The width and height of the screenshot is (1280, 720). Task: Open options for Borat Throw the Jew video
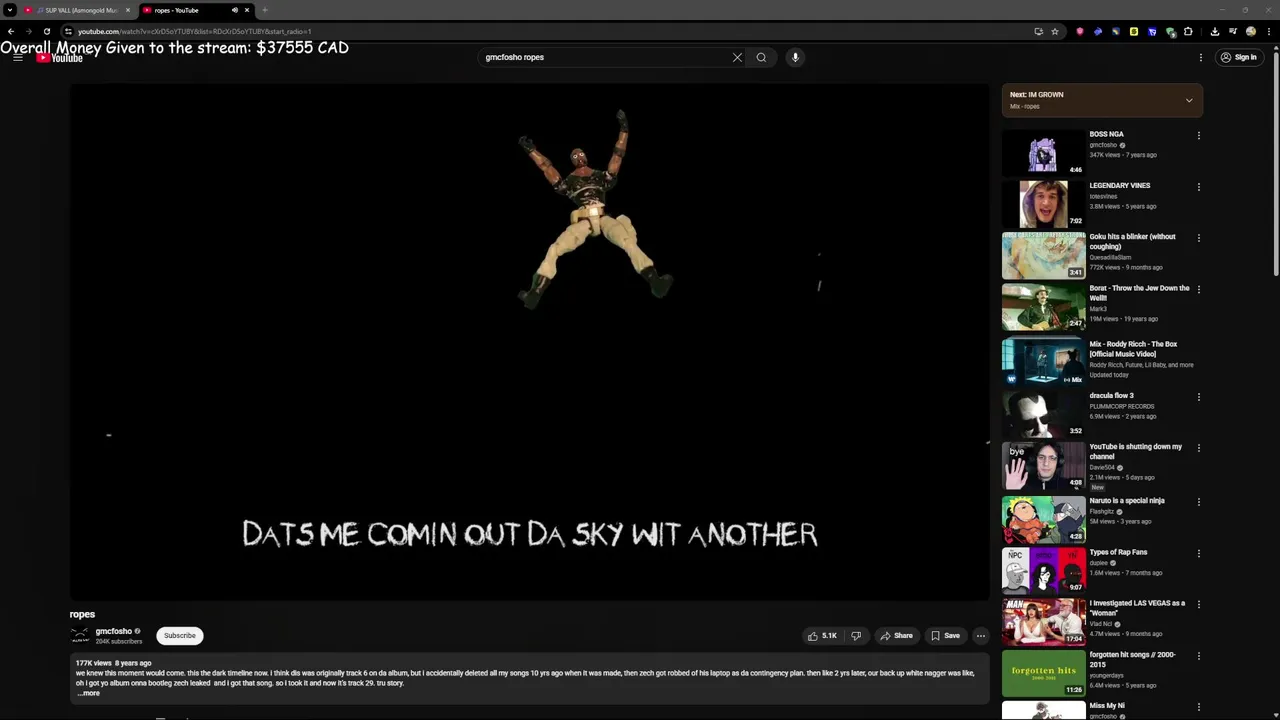[1199, 289]
